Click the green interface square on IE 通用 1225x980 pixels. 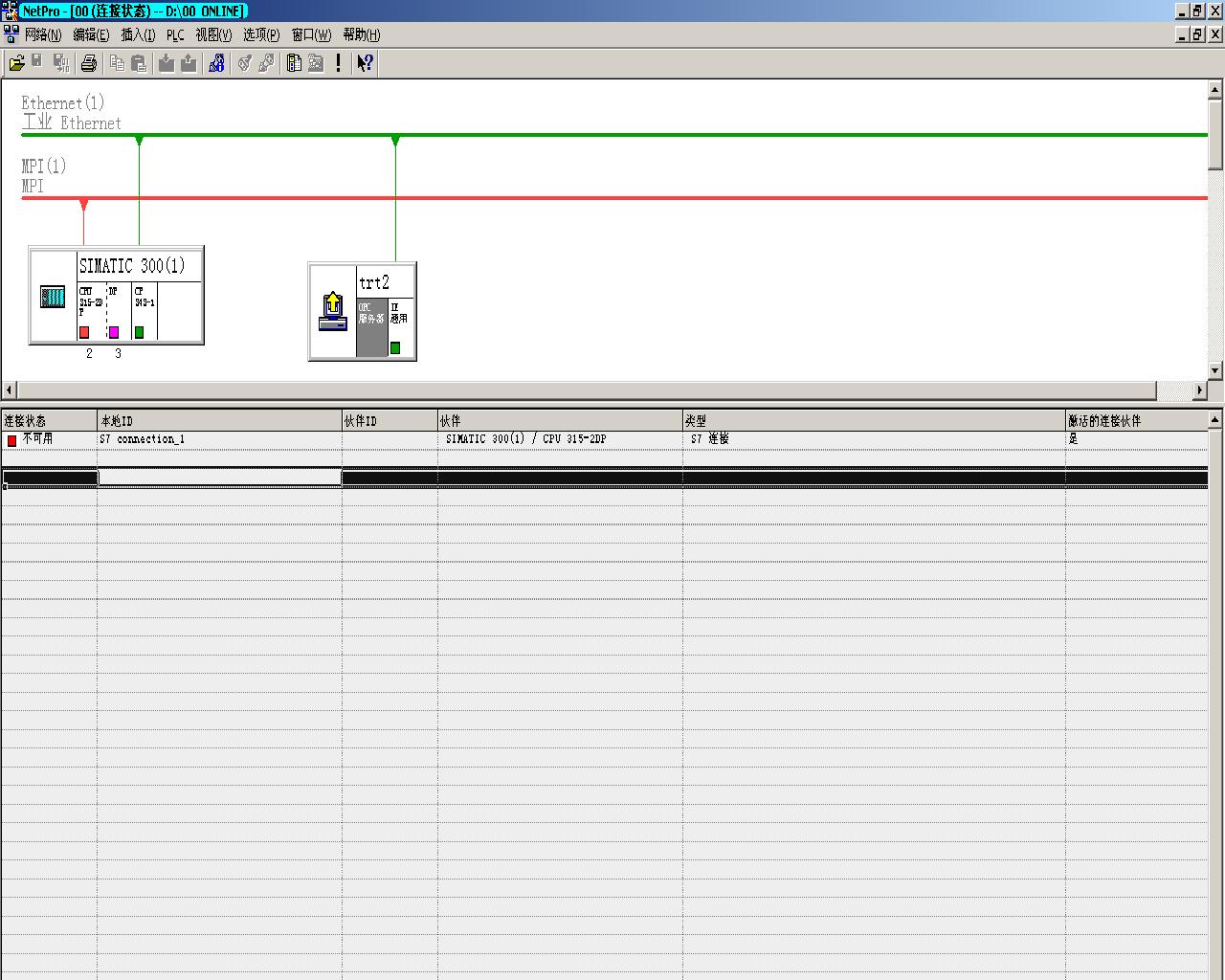pos(395,347)
